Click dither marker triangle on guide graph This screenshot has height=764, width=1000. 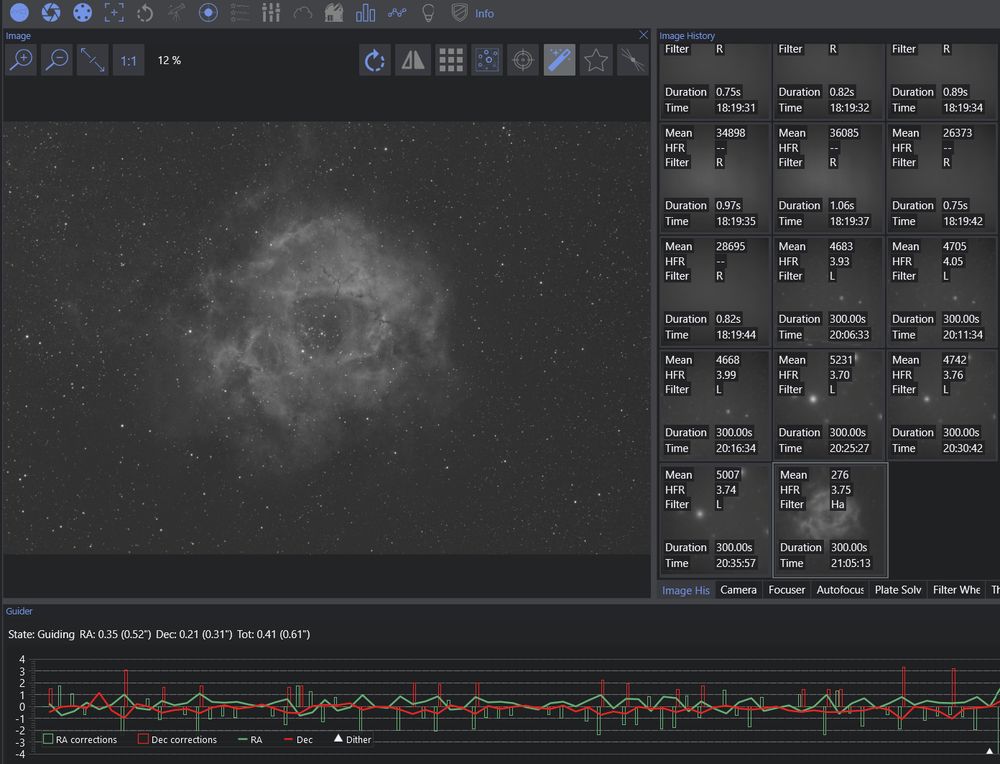click(990, 751)
